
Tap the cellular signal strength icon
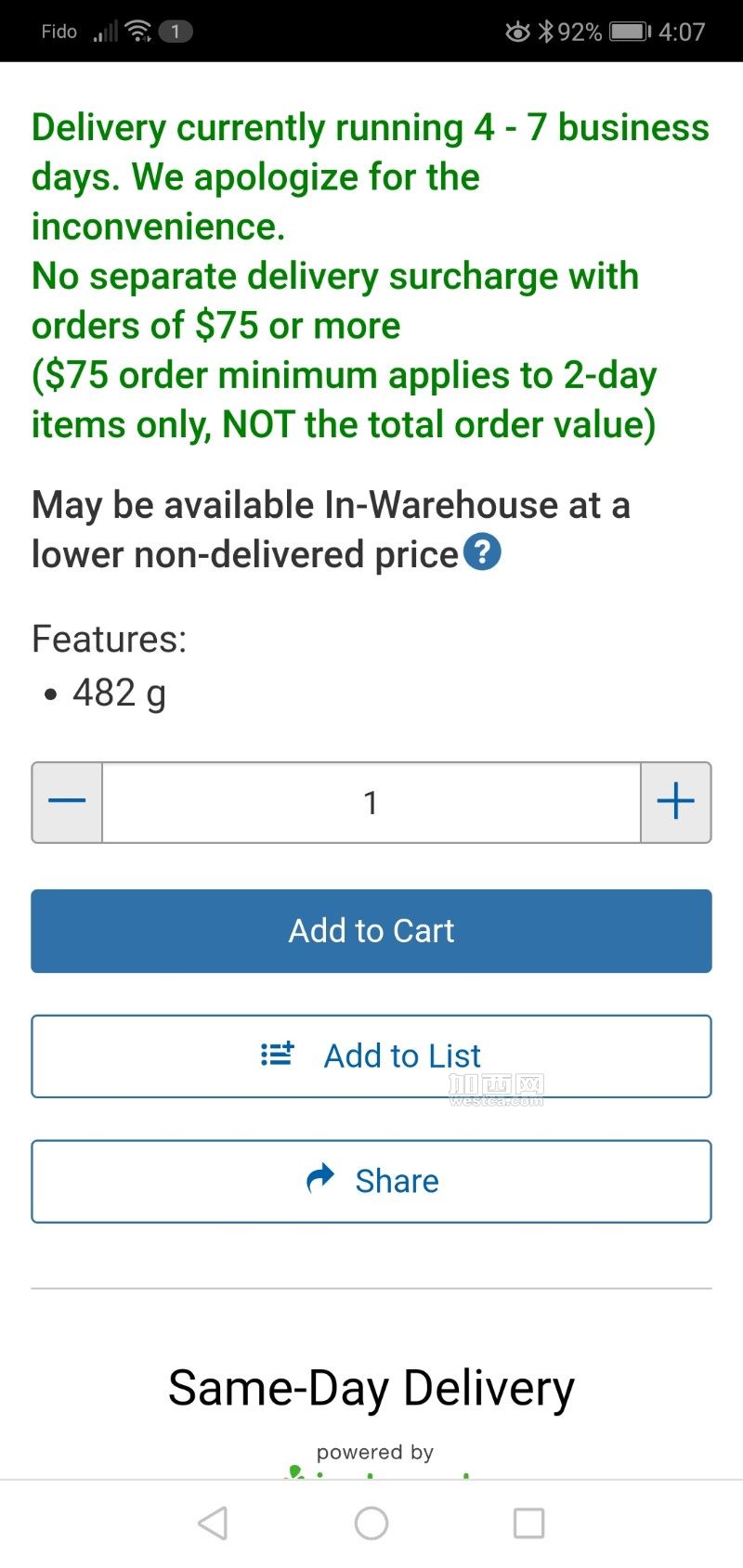[106, 32]
